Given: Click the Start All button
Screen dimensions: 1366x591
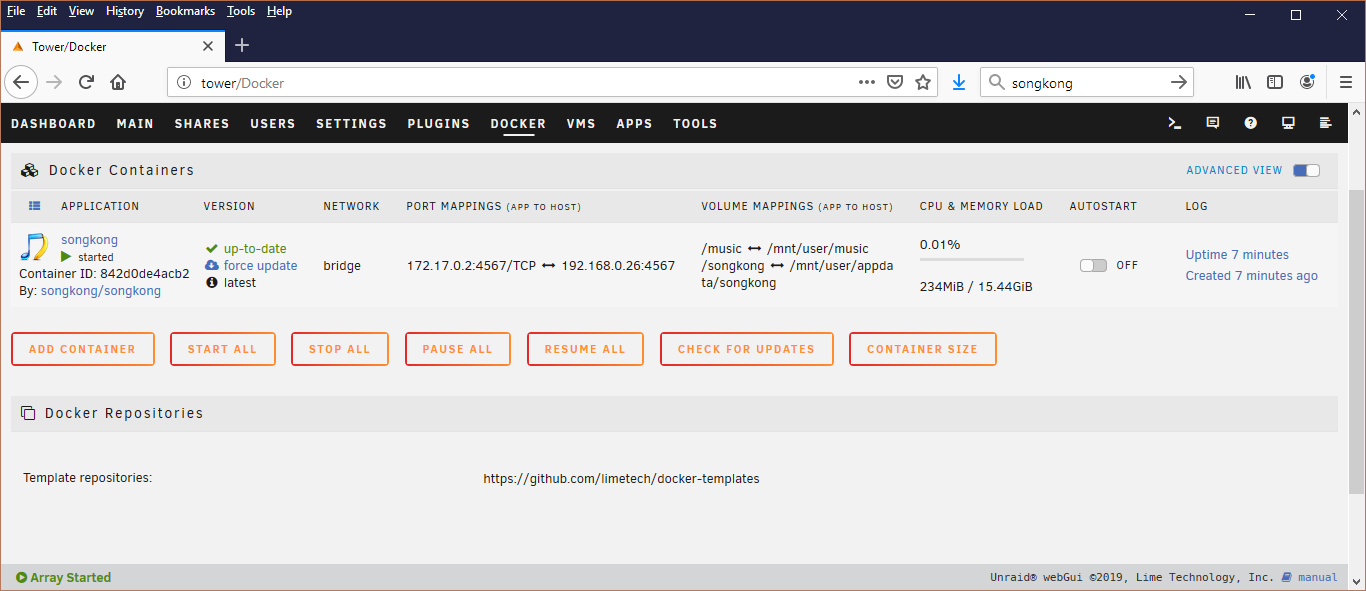Looking at the screenshot, I should pyautogui.click(x=223, y=349).
